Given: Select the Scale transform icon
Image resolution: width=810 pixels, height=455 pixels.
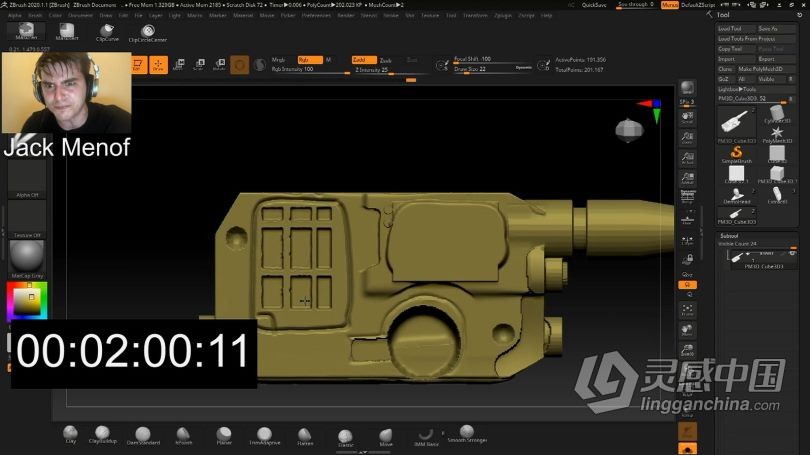Looking at the screenshot, I should [x=199, y=65].
